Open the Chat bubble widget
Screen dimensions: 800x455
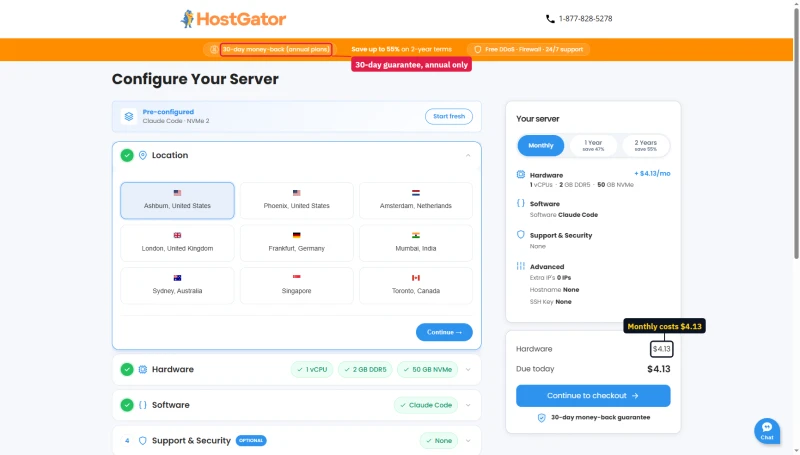[767, 431]
